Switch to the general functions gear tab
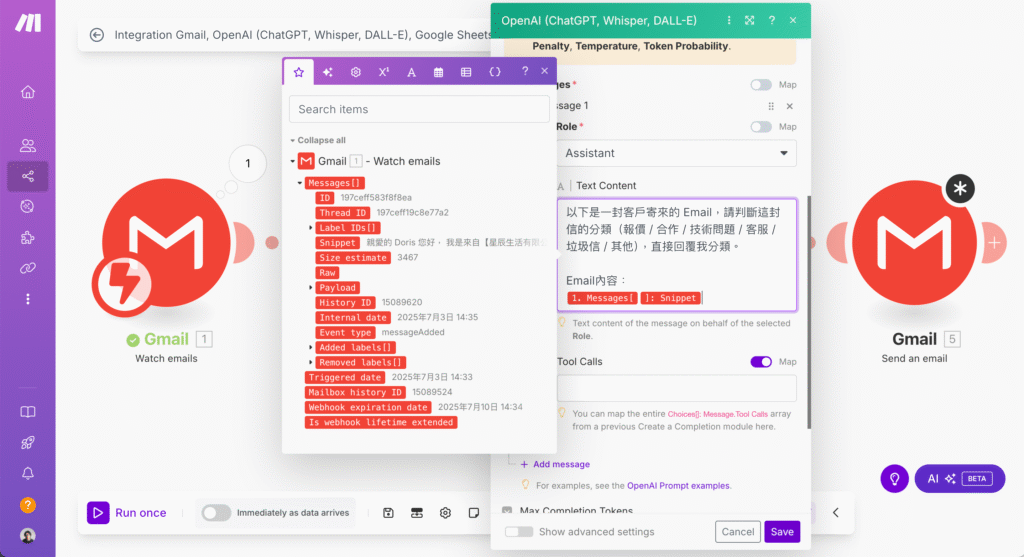Screen dimensions: 1024x557 355,72
